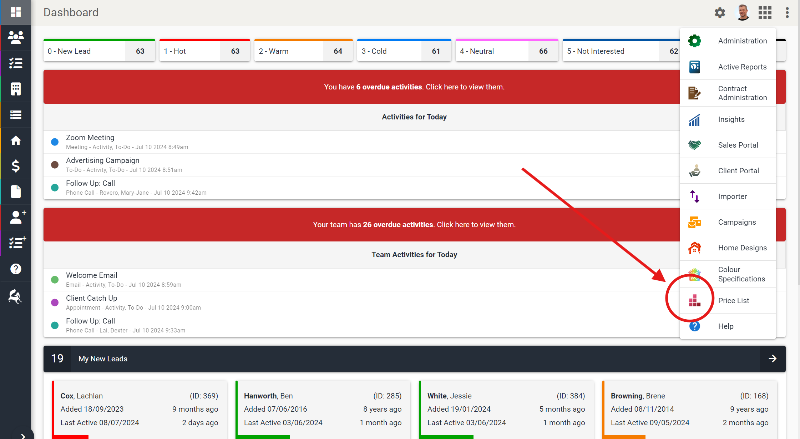Select Insights in apps menu
The image size is (800, 439).
728,119
